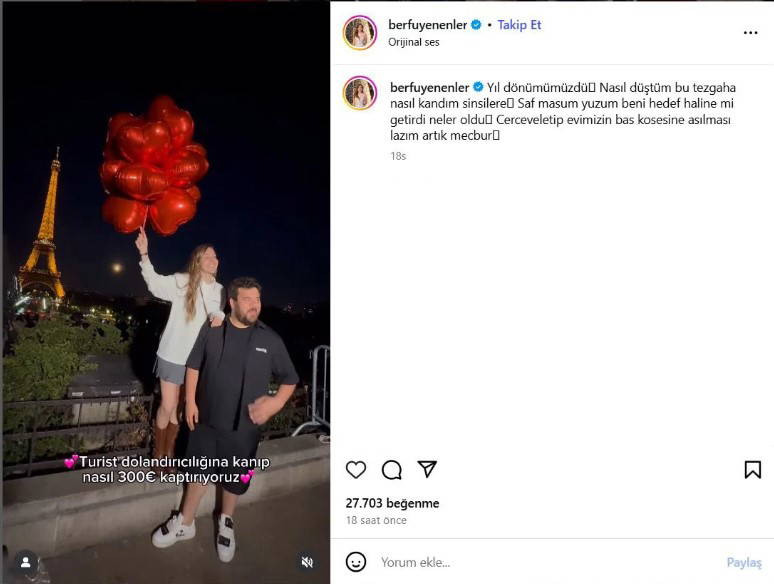Open profile picture beside the caption

tap(360, 93)
